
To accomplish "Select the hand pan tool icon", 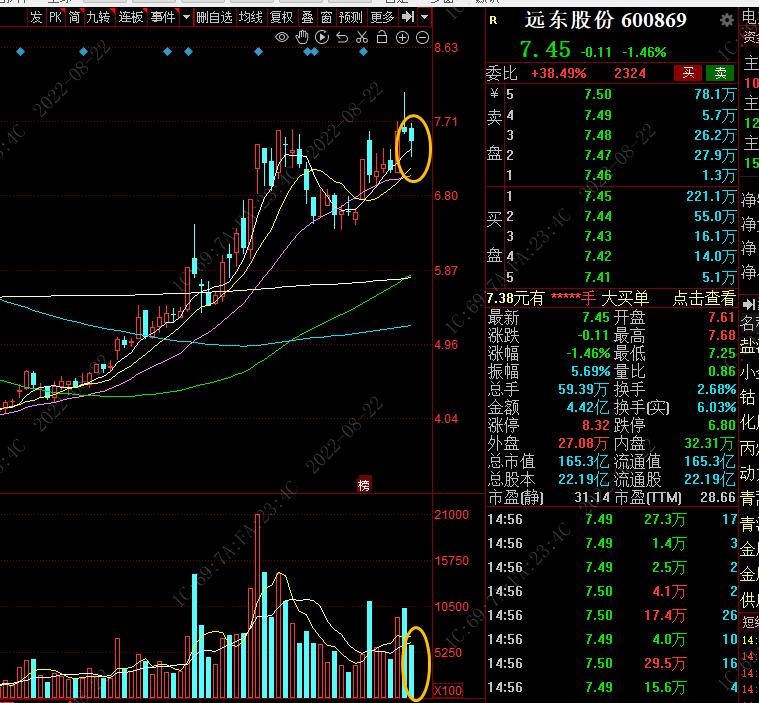I will (302, 37).
